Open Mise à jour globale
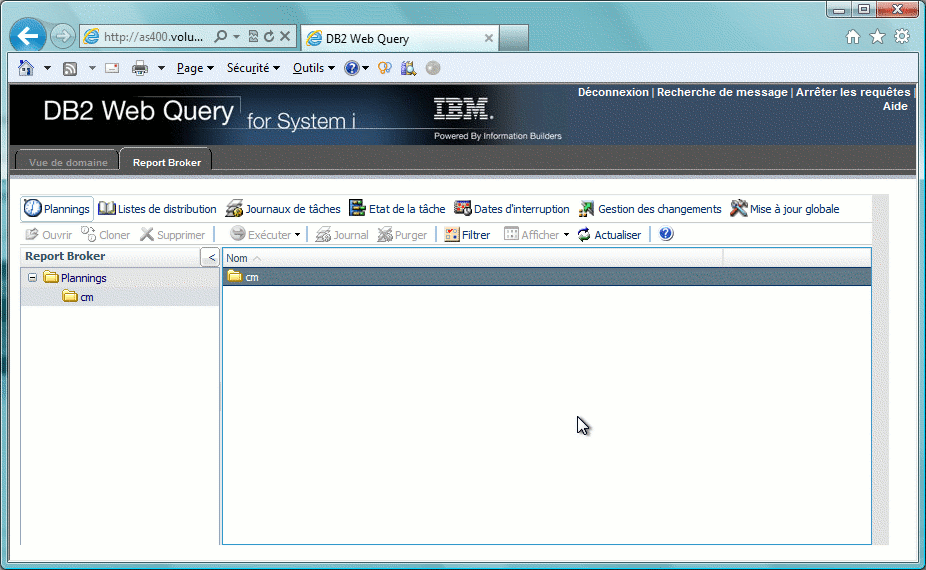This screenshot has width=926, height=570. coord(784,209)
